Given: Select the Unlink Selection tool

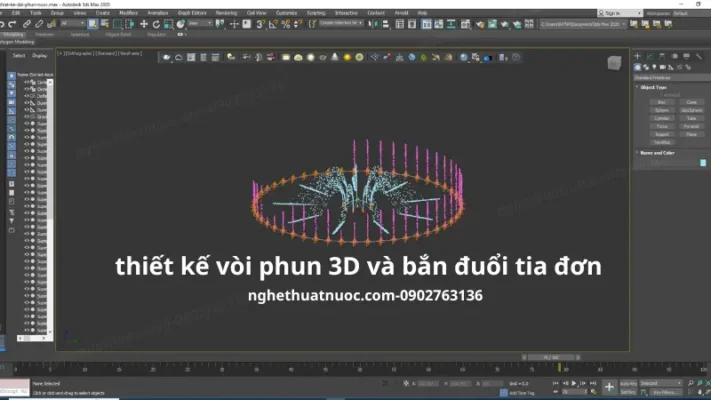Looking at the screenshot, I should [x=39, y=24].
